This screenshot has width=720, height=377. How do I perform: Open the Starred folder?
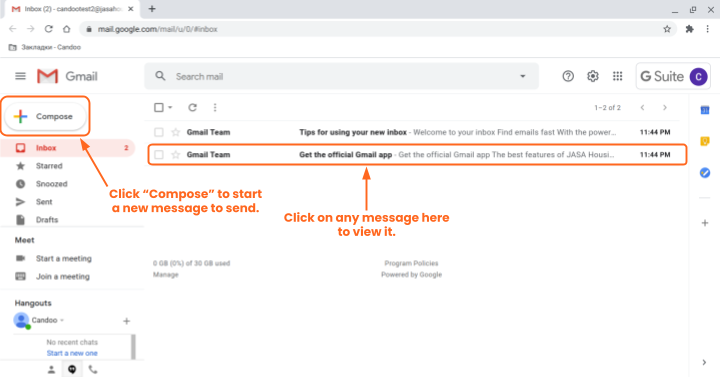49,166
